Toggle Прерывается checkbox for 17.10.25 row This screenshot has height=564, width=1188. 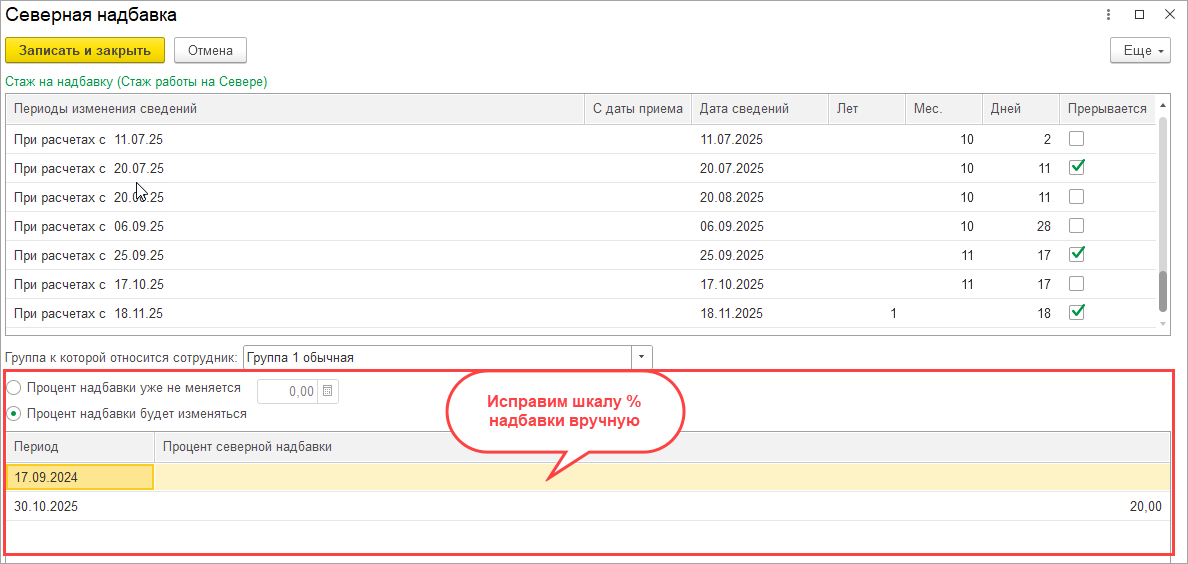[1076, 284]
